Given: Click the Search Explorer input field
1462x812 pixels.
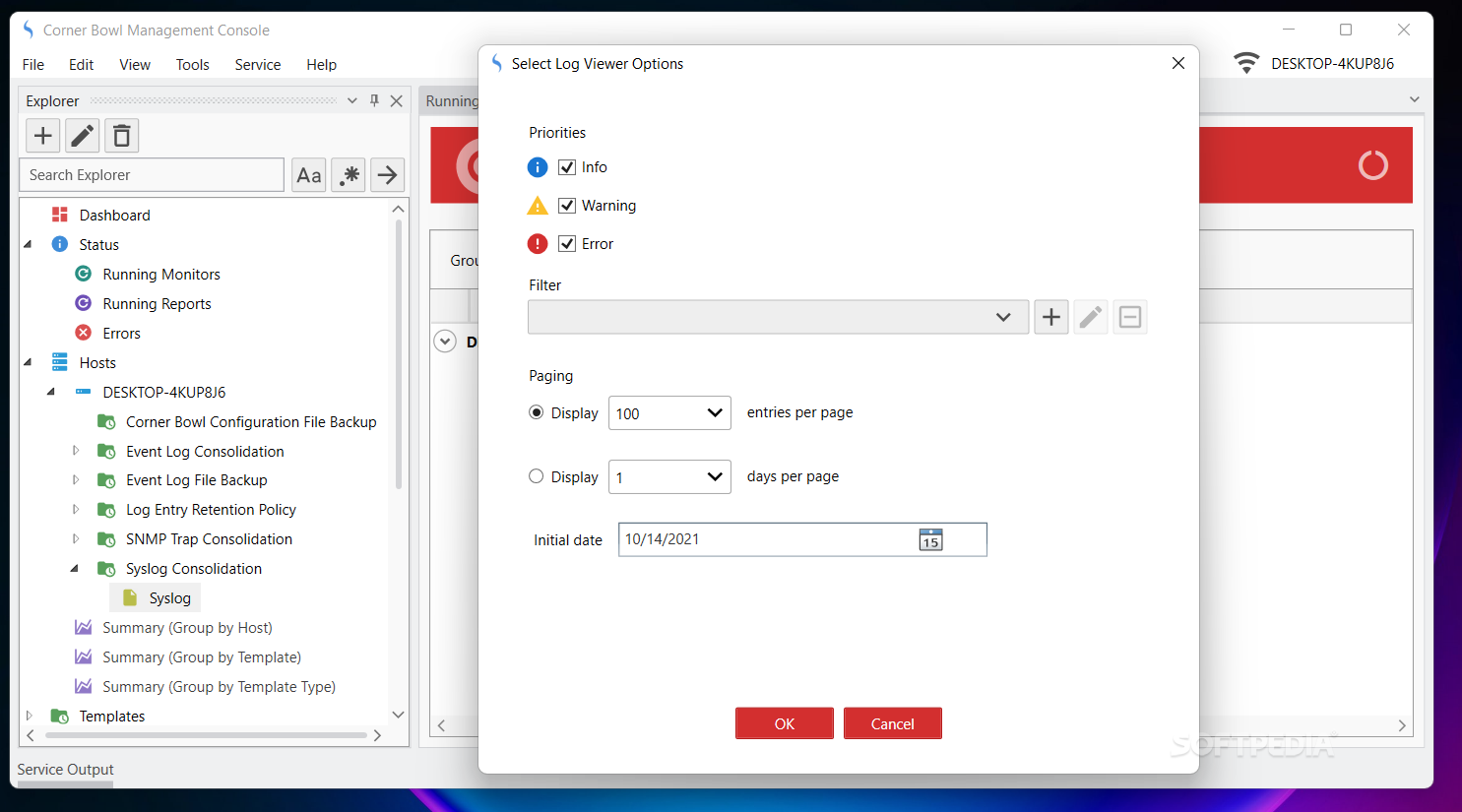Looking at the screenshot, I should (x=152, y=175).
